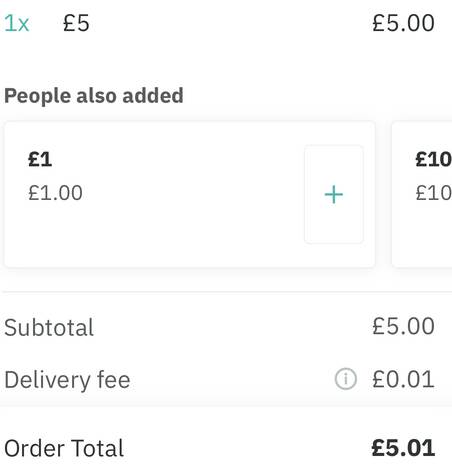The height and width of the screenshot is (466, 452).
Task: Open the delivery fee info icon
Action: 346,379
